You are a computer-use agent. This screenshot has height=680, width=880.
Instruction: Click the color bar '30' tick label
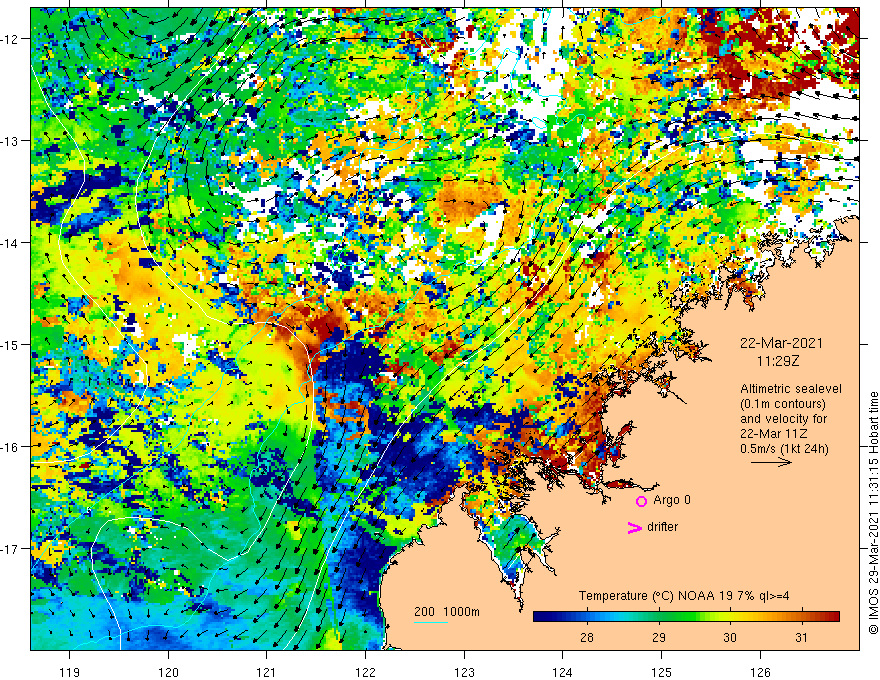[x=730, y=637]
